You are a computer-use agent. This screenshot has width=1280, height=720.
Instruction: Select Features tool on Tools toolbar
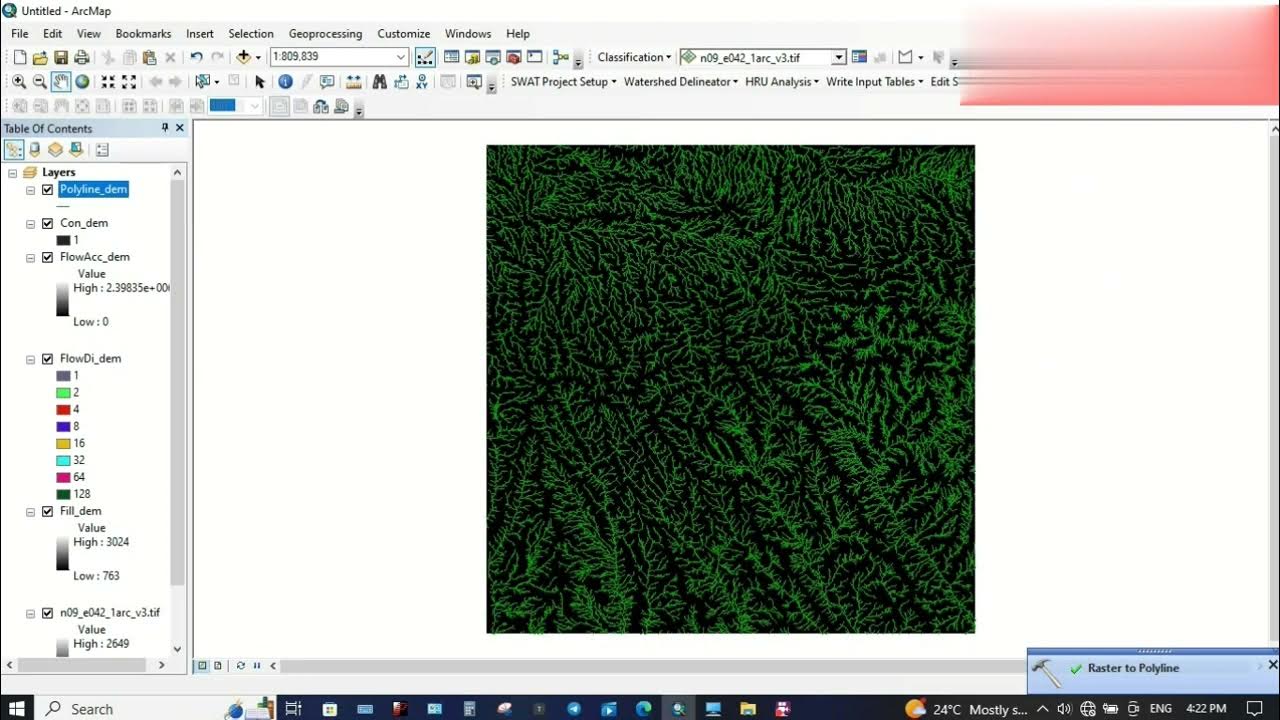tap(203, 82)
